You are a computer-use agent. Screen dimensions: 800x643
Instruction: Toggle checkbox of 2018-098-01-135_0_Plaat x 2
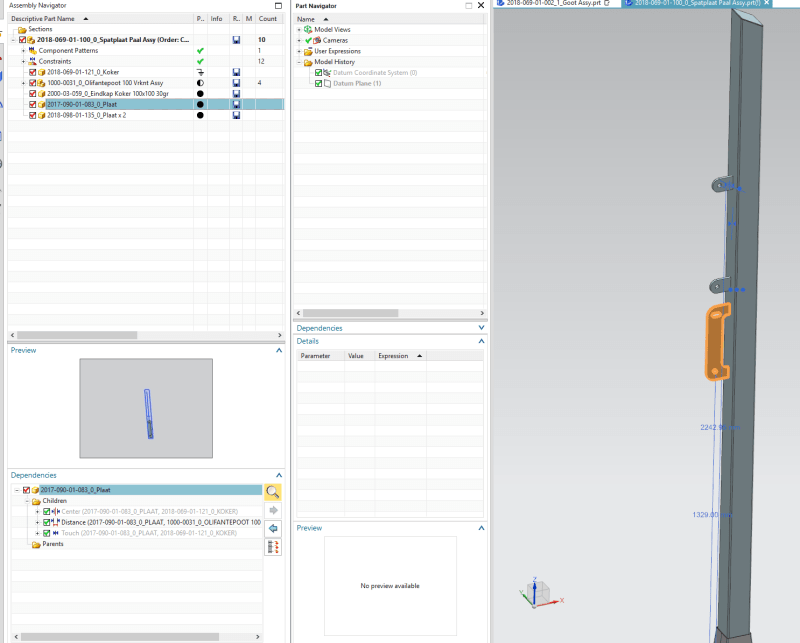click(x=33, y=115)
